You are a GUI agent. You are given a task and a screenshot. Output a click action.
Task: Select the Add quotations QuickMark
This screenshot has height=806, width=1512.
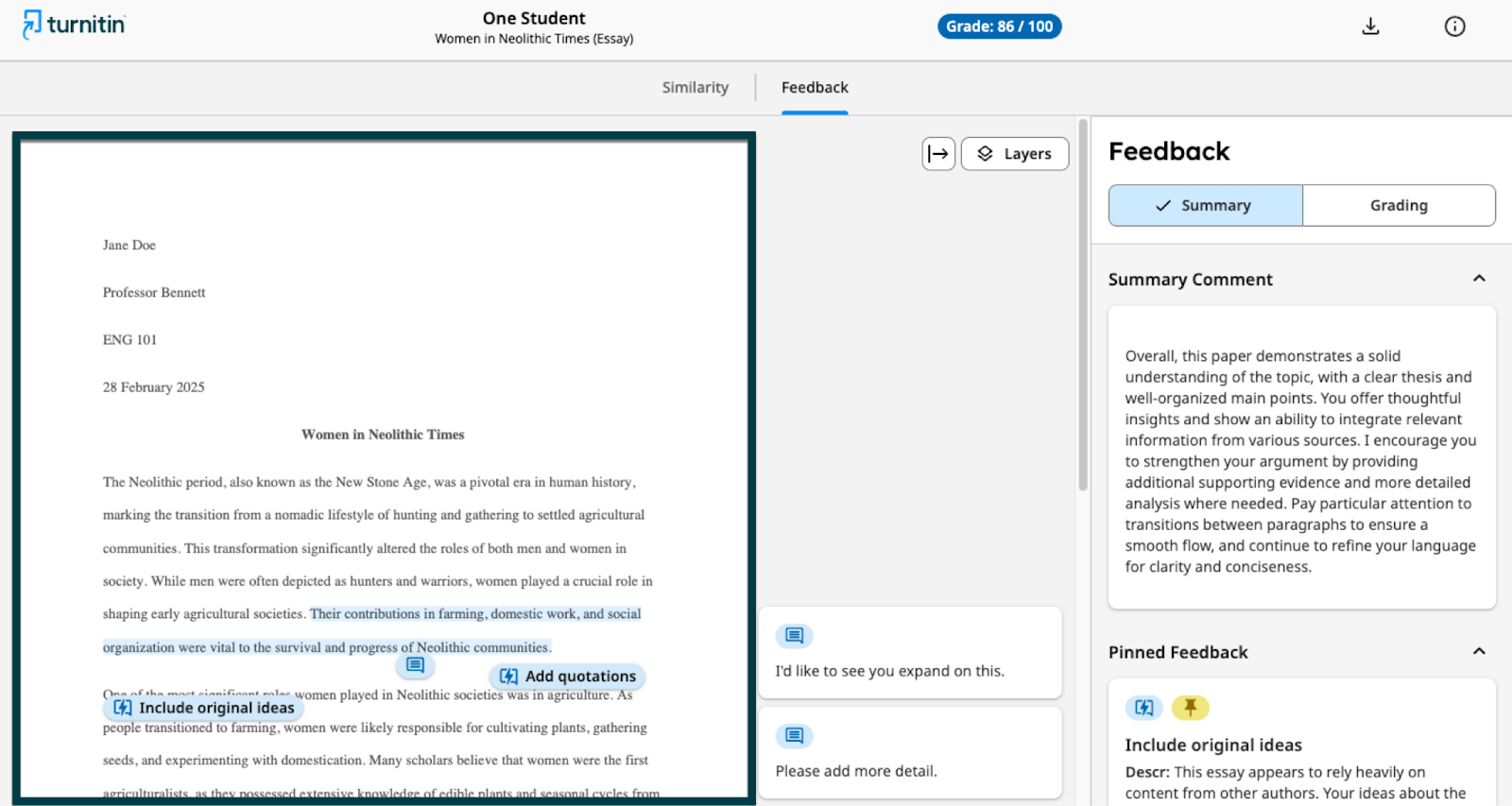(568, 677)
